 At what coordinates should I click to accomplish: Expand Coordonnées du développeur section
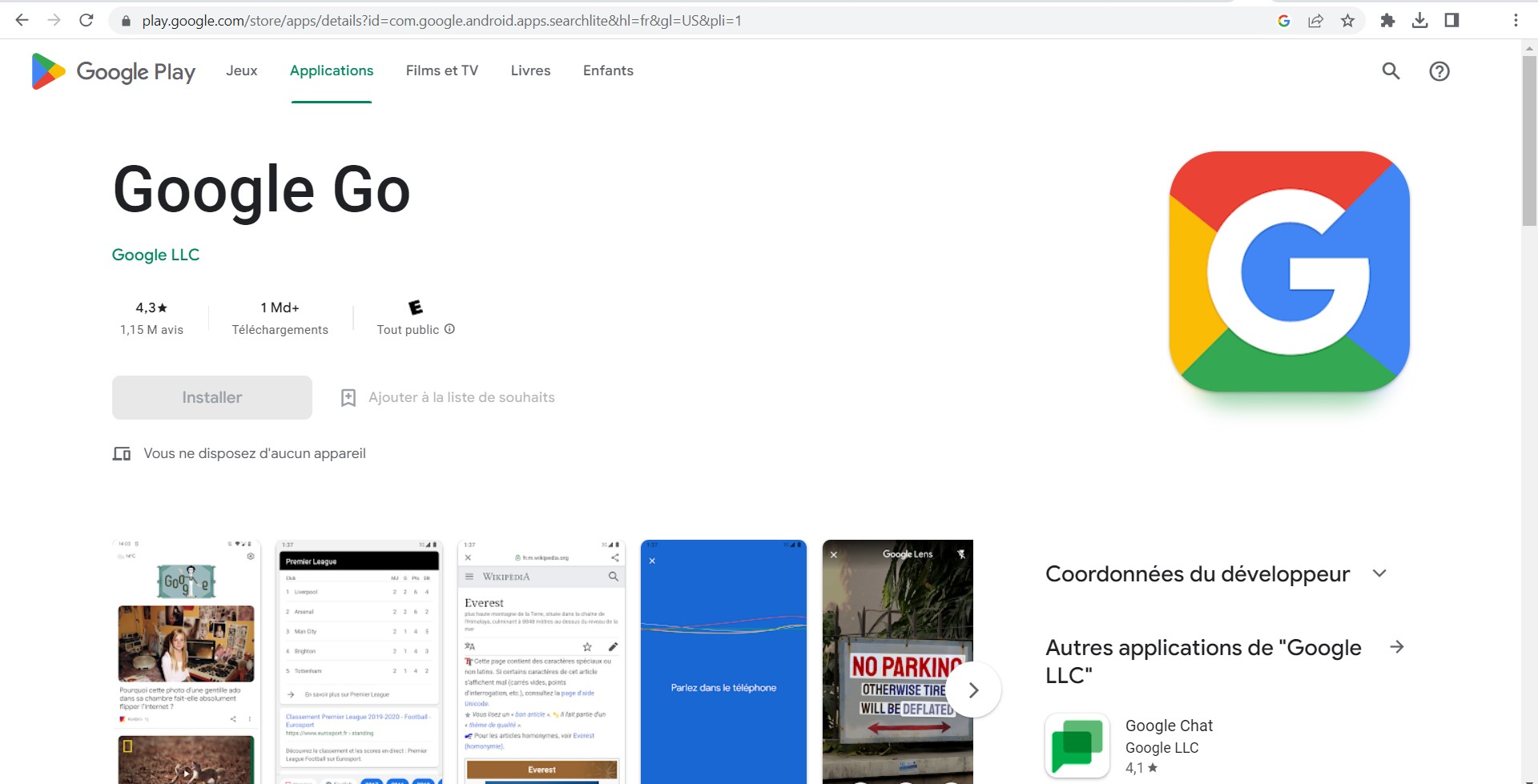[x=1379, y=573]
